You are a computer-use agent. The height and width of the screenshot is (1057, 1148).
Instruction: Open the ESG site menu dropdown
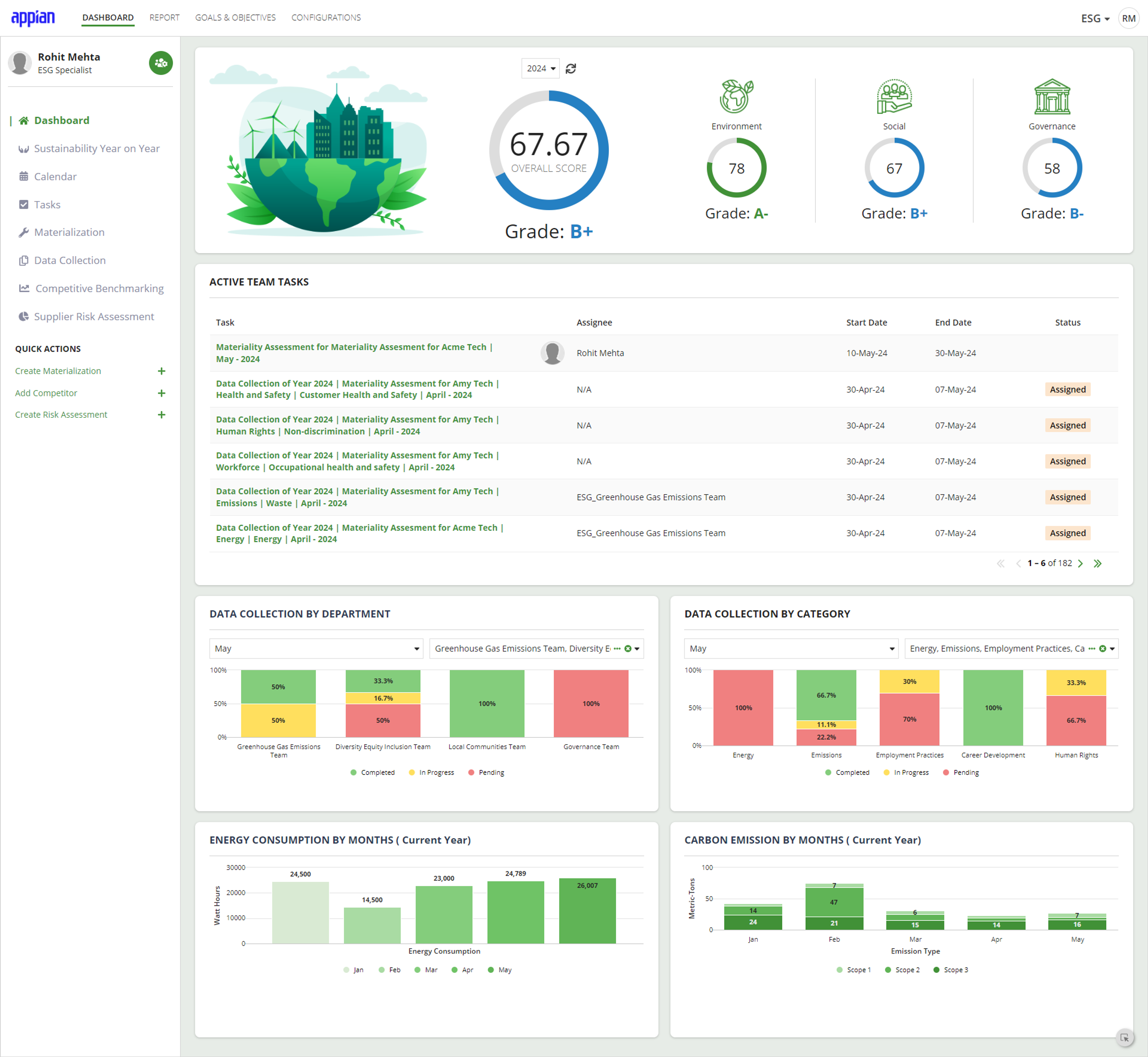(1095, 18)
